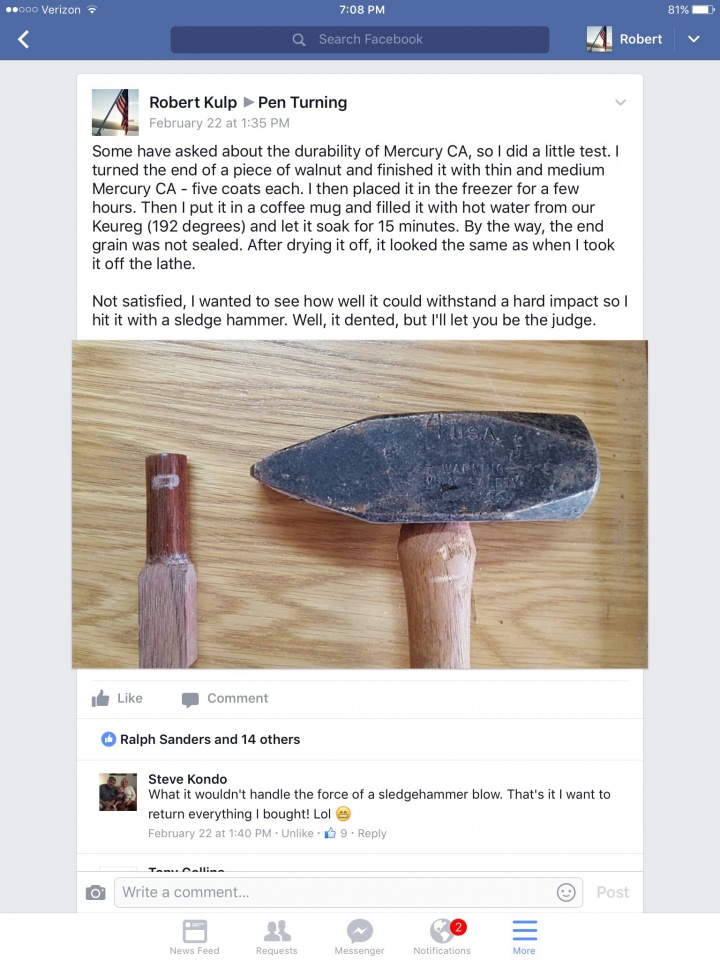Click the Search Facebook field
720x960 pixels.
tap(359, 40)
